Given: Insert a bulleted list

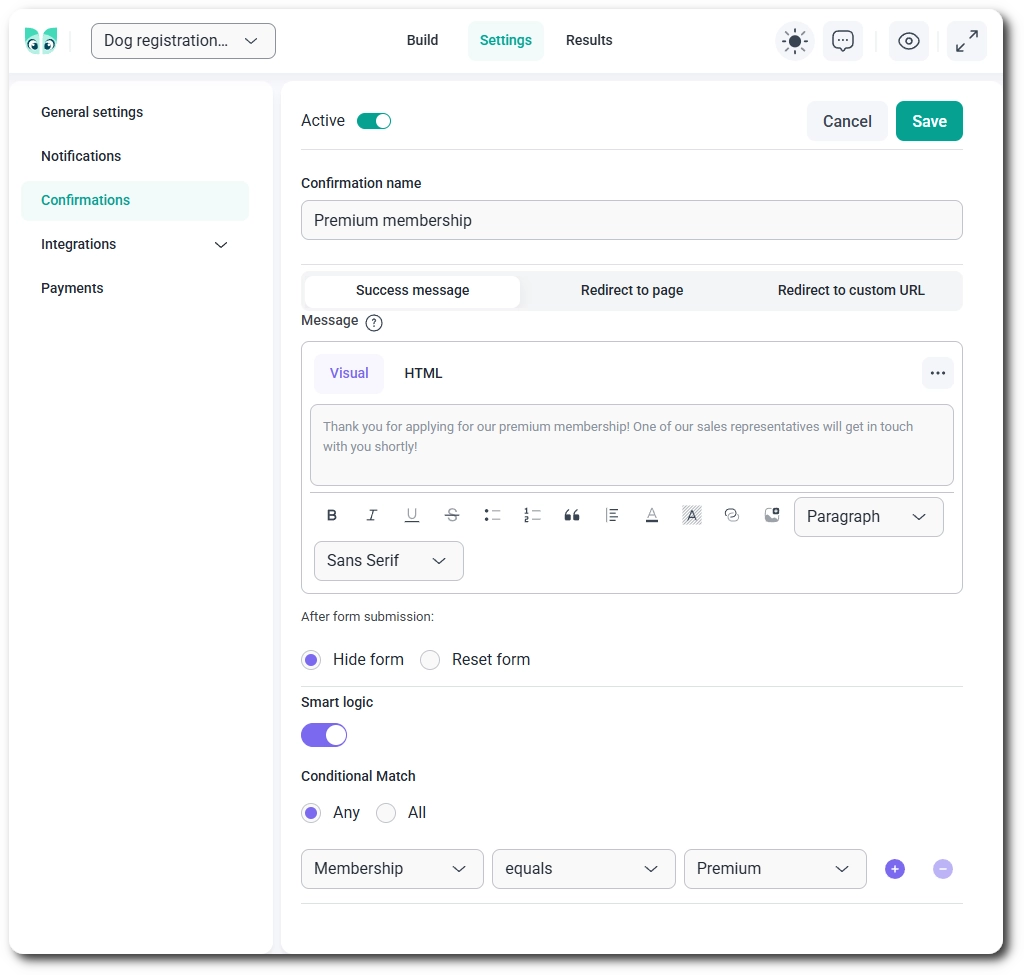Looking at the screenshot, I should click(x=492, y=515).
